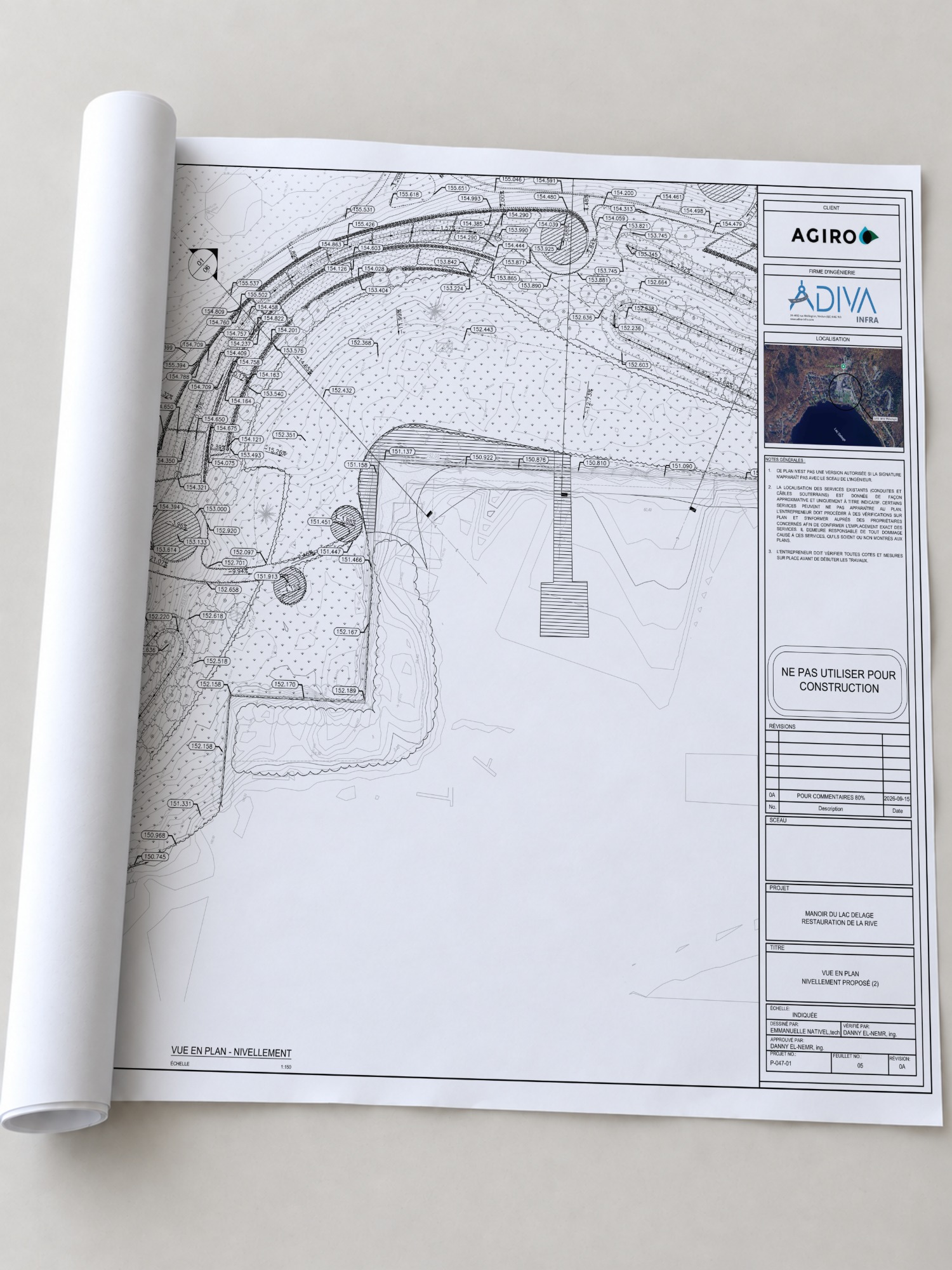952x1270 pixels.
Task: Click the section marker labelled 01 over 06
Action: 203,265
